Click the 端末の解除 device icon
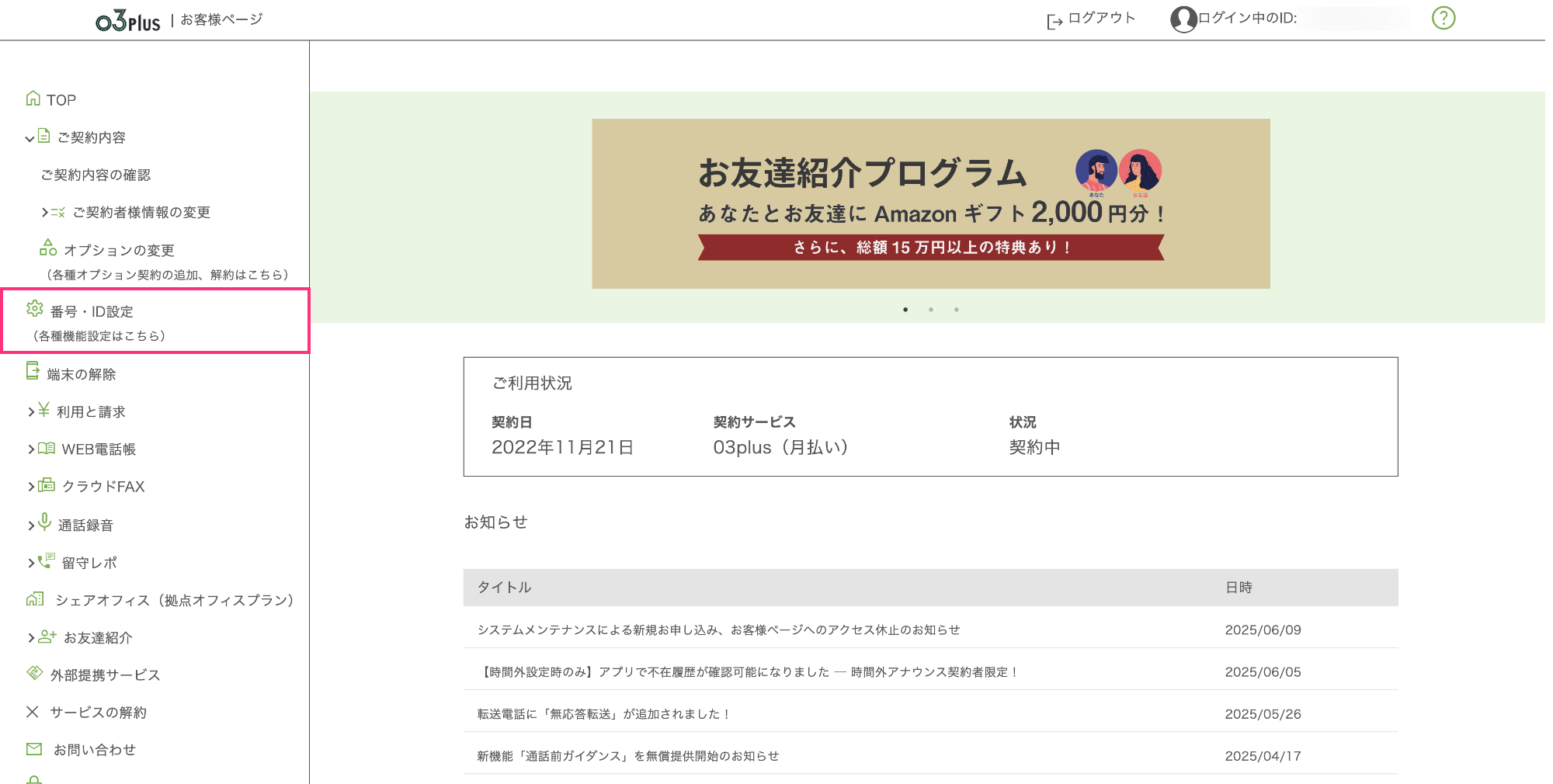 [x=33, y=372]
